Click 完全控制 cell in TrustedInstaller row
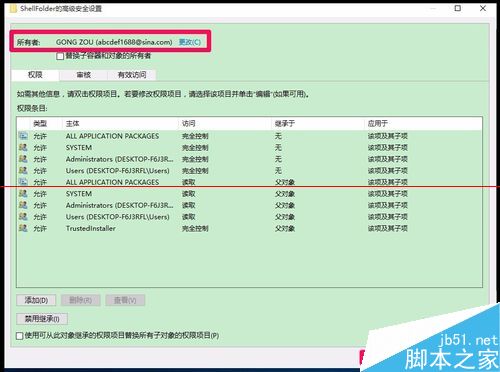 click(x=195, y=228)
